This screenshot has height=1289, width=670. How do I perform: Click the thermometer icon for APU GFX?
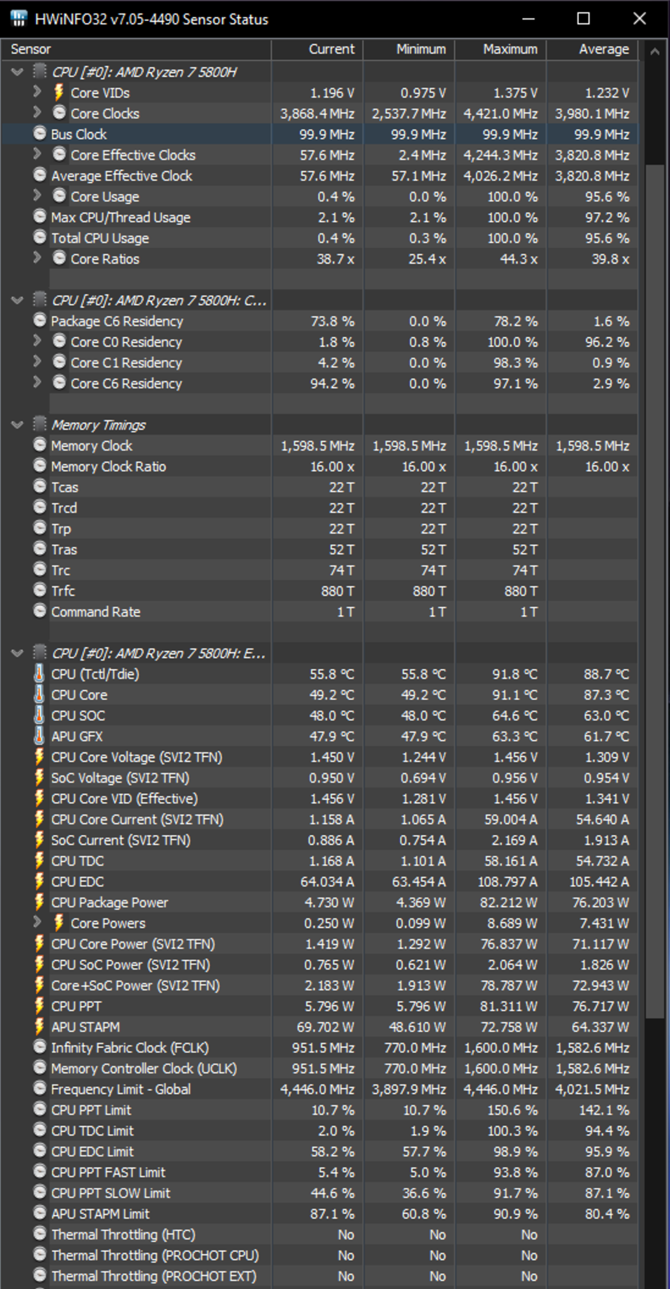[x=40, y=736]
